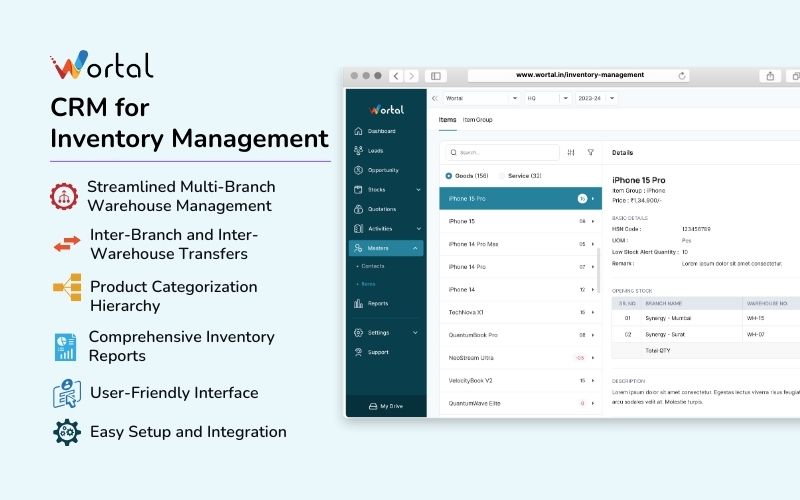Screen dimensions: 800x500
Task: Open the Quotations icon in sidebar
Action: coord(359,209)
